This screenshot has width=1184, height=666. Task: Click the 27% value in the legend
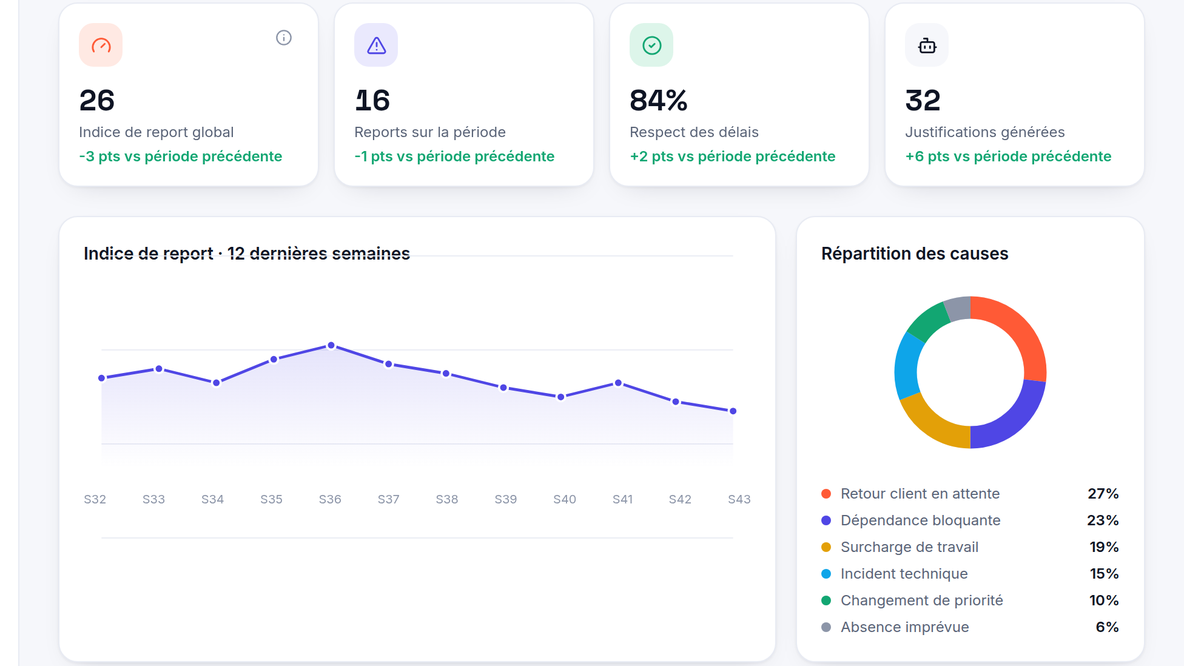(x=1103, y=494)
